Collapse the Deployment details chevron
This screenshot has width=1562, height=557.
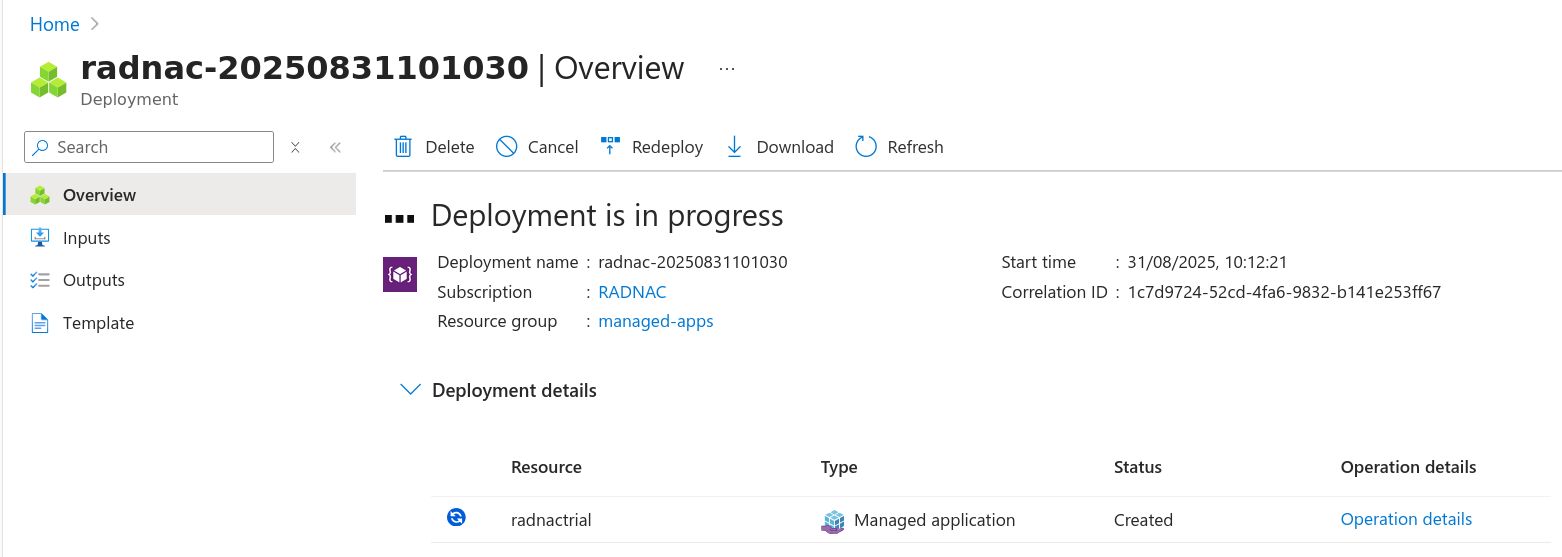click(410, 390)
